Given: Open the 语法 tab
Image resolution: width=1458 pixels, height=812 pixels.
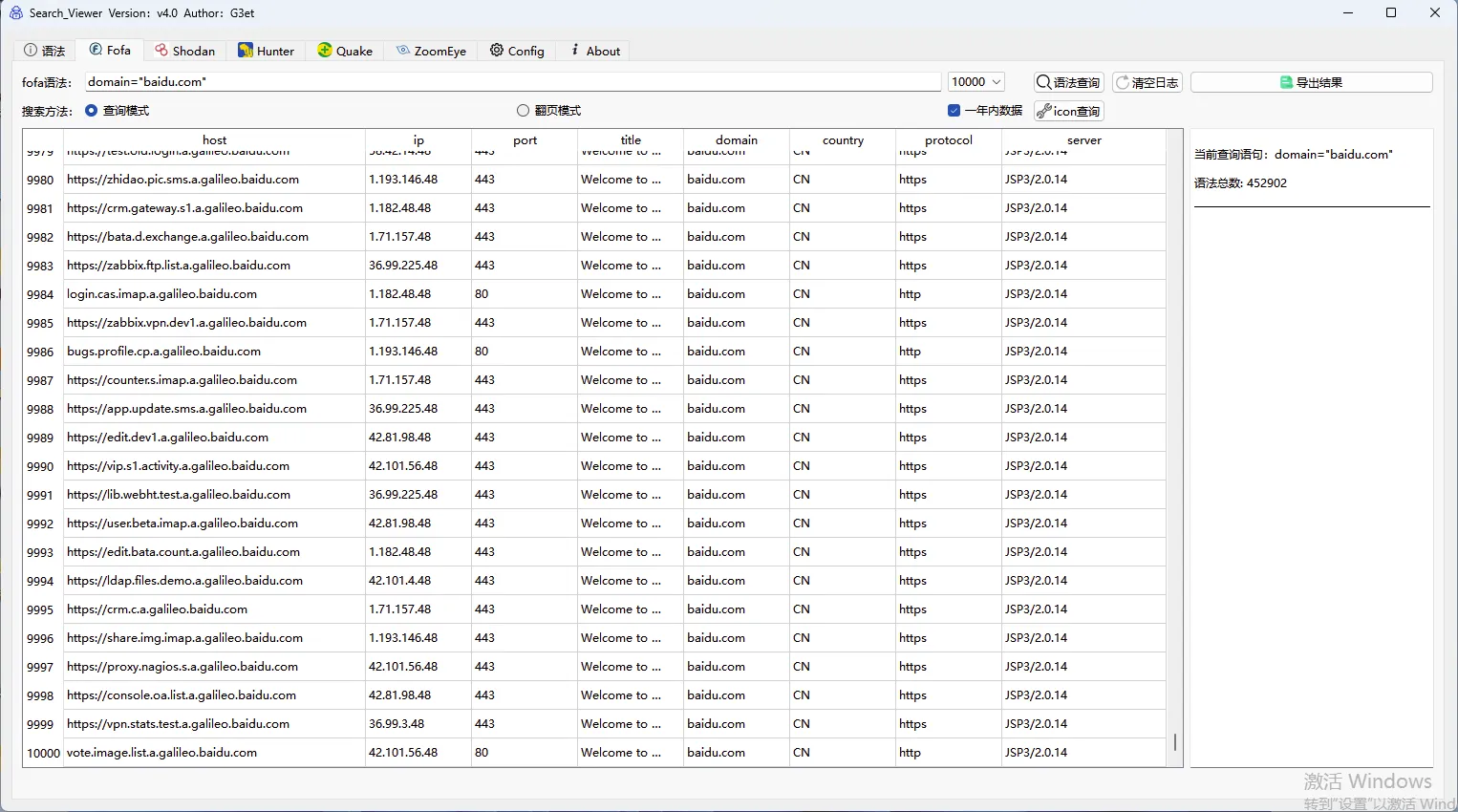Looking at the screenshot, I should (45, 51).
